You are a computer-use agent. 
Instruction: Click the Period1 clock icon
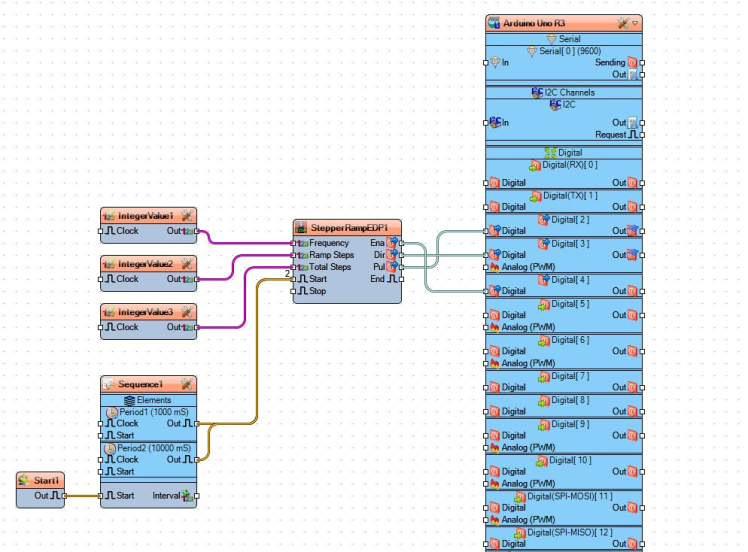110,412
